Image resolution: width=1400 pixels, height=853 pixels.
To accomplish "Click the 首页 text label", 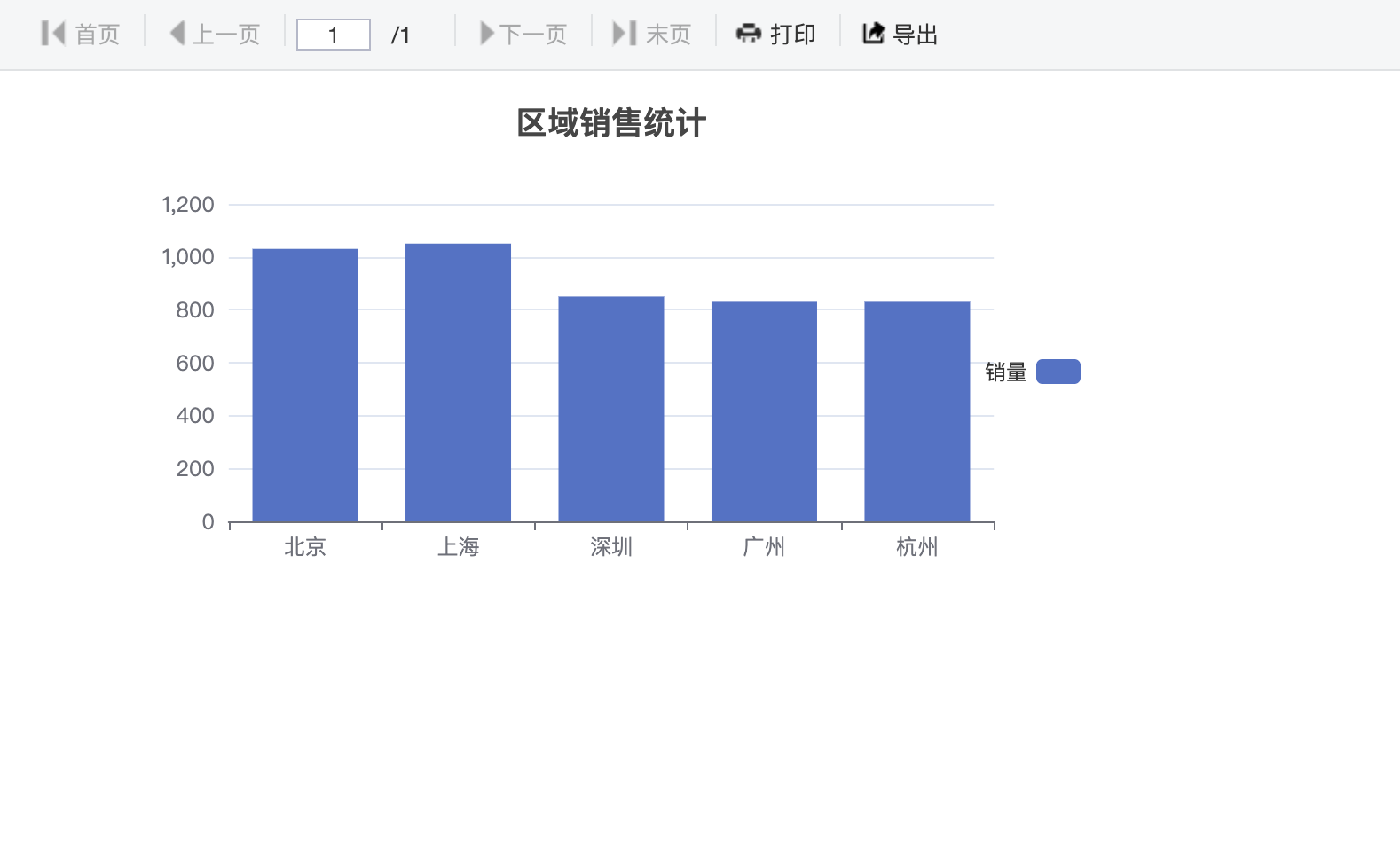I will click(98, 35).
